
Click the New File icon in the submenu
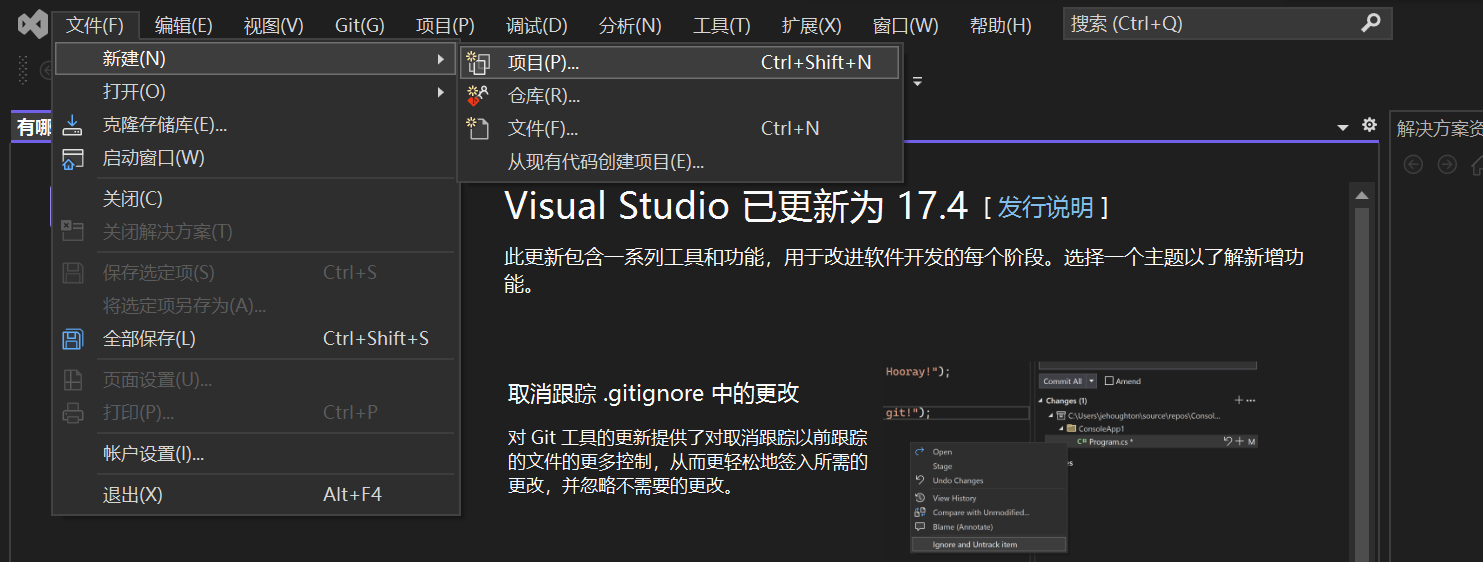(478, 128)
